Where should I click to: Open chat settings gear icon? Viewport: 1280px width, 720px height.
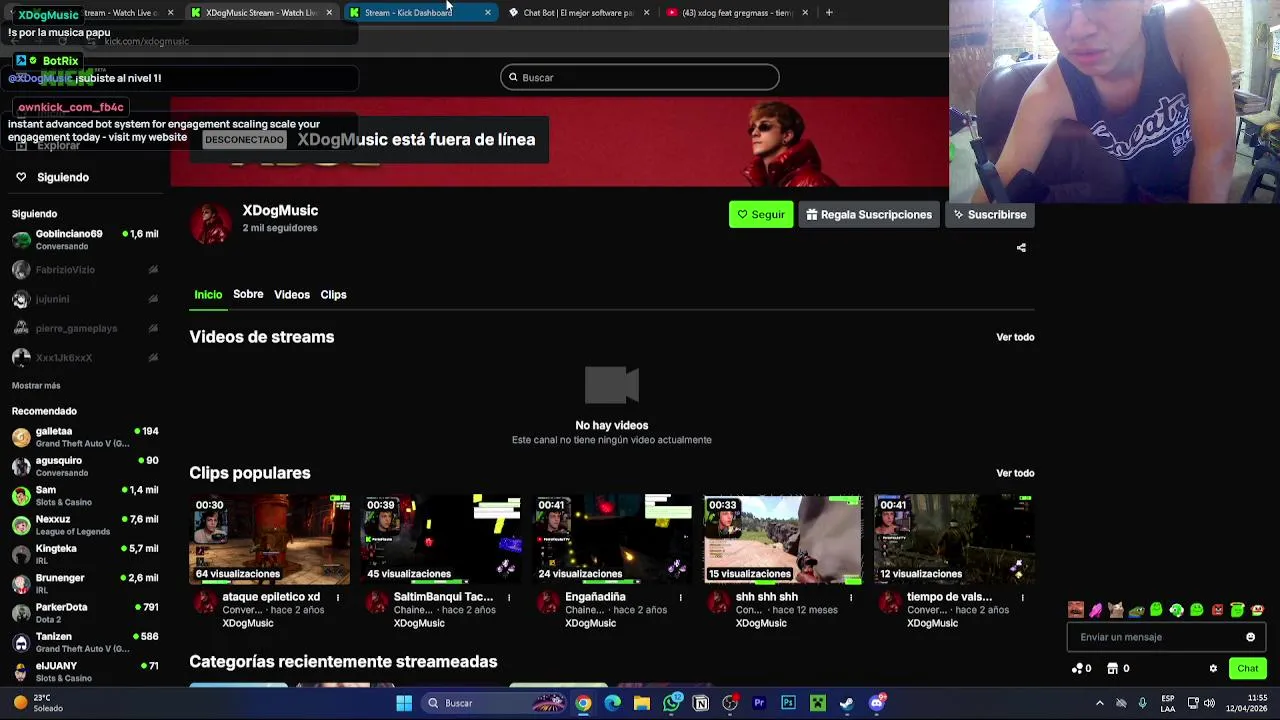(x=1213, y=668)
